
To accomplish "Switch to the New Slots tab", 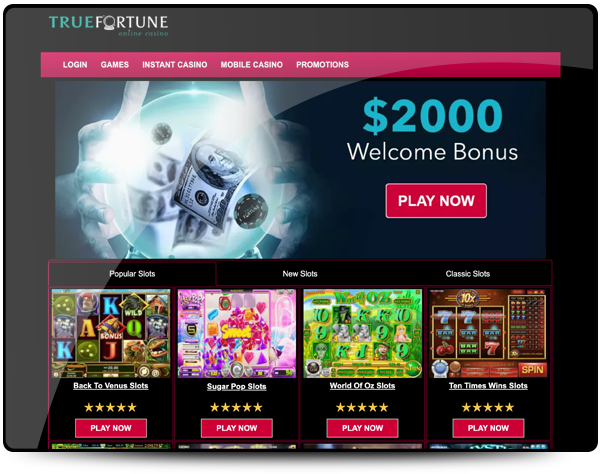I will tap(300, 274).
